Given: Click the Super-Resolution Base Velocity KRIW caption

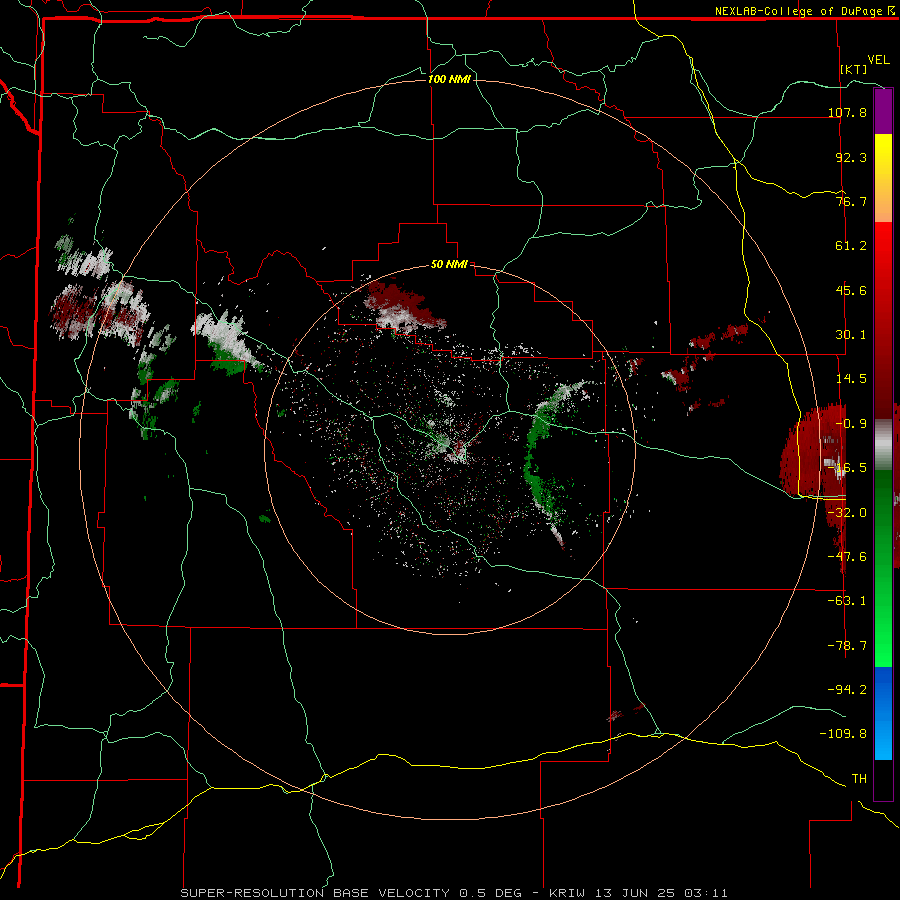Looking at the screenshot, I should point(454,893).
